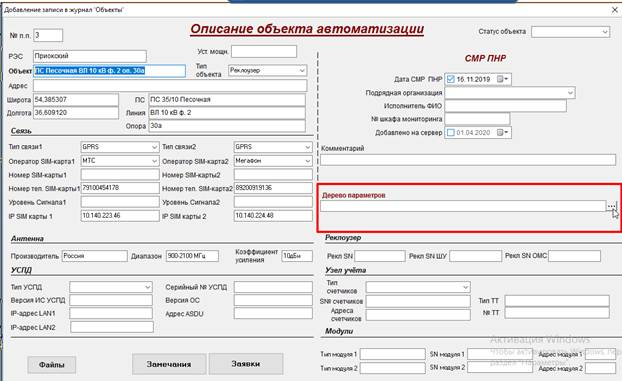This screenshot has height=381, width=622.
Task: Select the Долгота field 36,609120
Action: click(x=76, y=113)
